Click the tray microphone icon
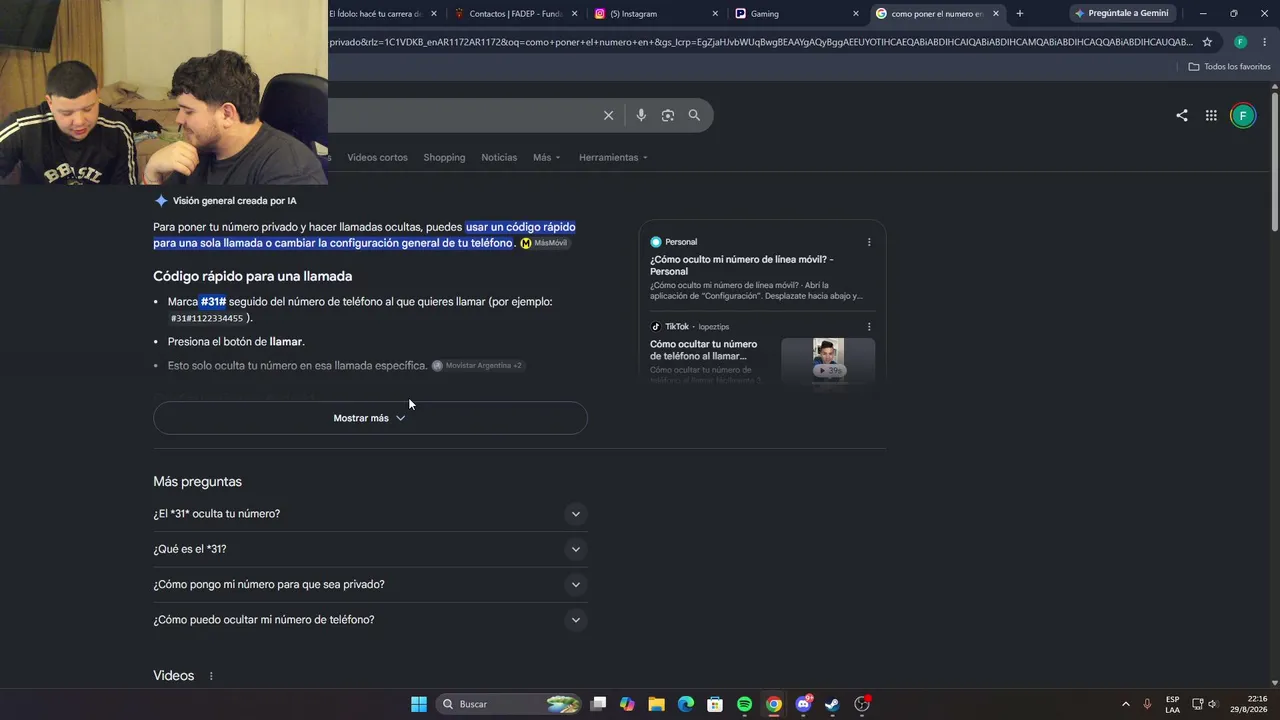 pos(1147,704)
